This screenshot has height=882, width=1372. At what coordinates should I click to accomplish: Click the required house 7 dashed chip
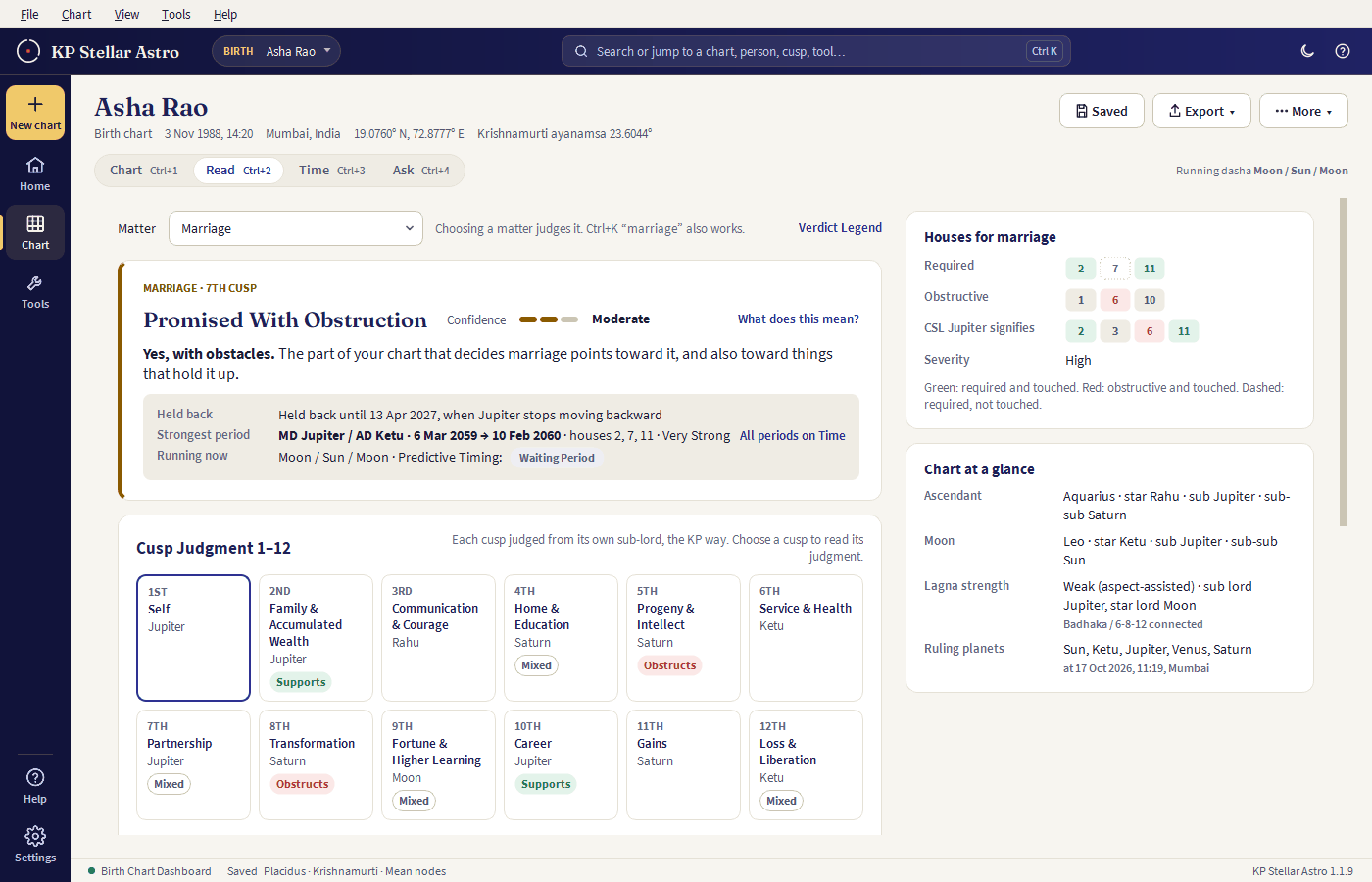click(1115, 269)
